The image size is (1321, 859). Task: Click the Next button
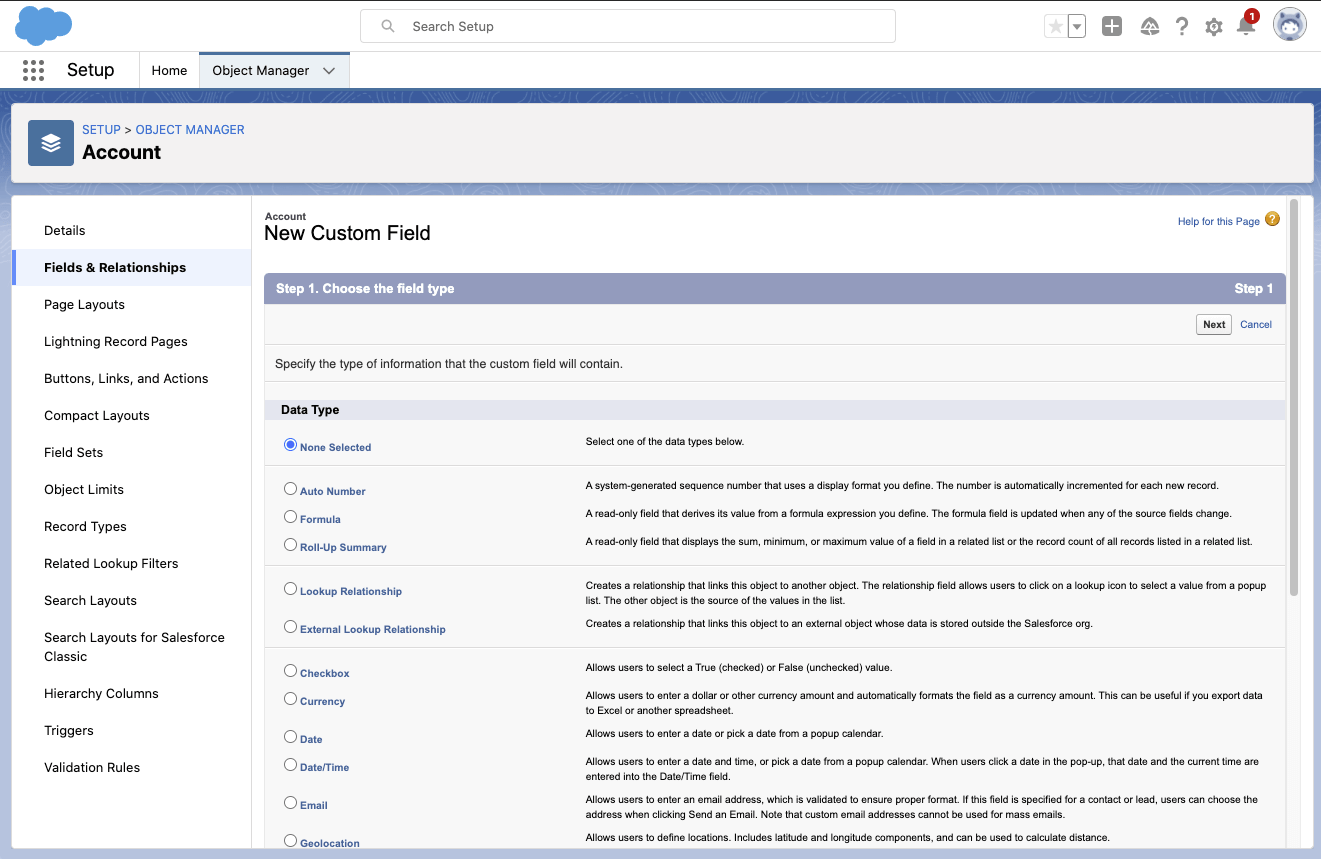pos(1214,324)
